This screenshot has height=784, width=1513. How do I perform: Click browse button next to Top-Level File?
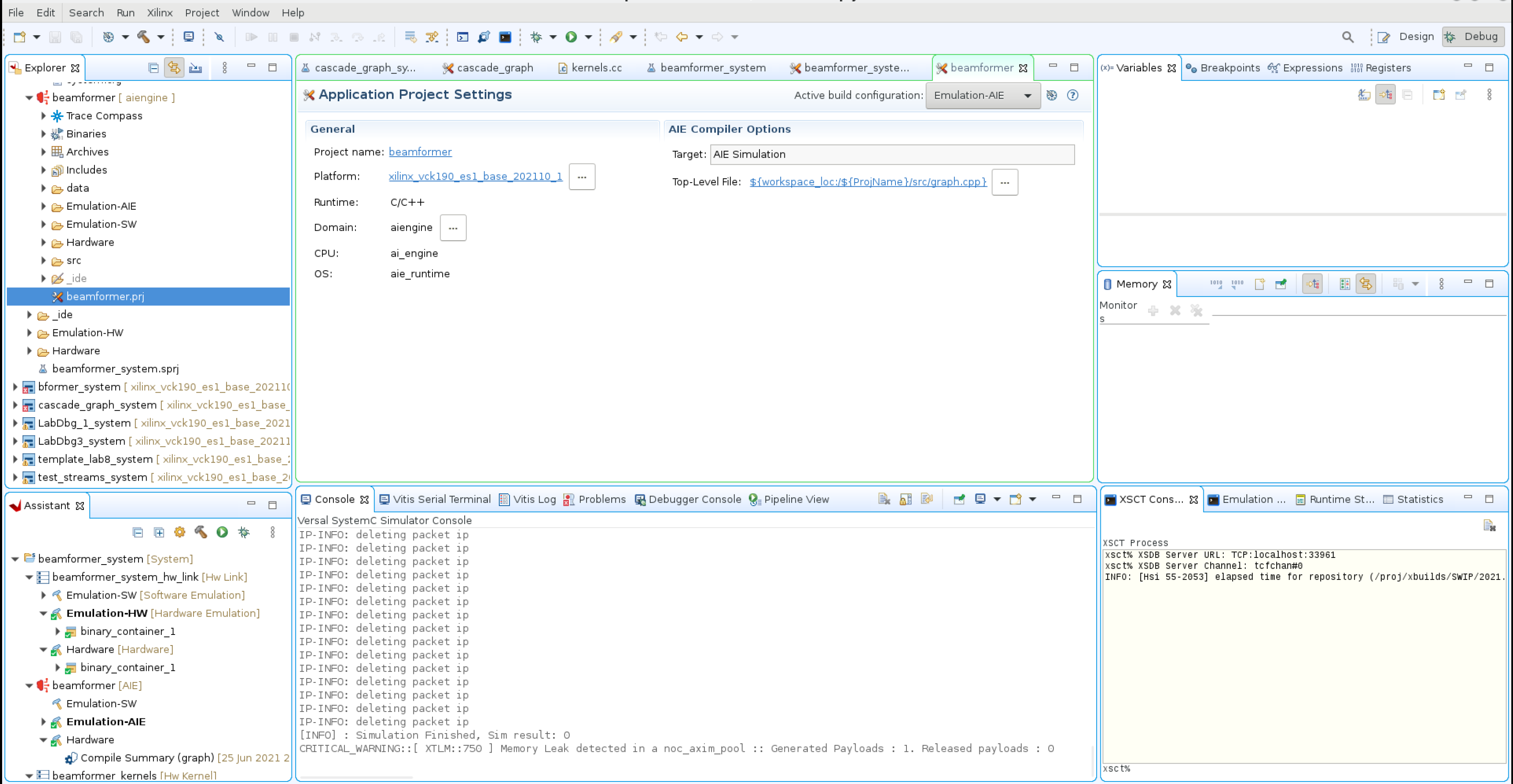coord(1004,182)
